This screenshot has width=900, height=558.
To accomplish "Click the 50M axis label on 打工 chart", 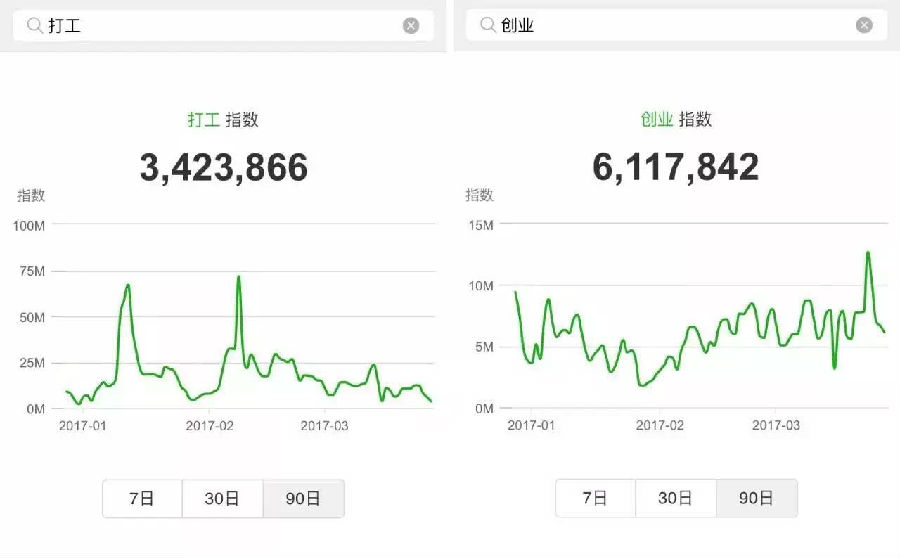I will (32, 317).
